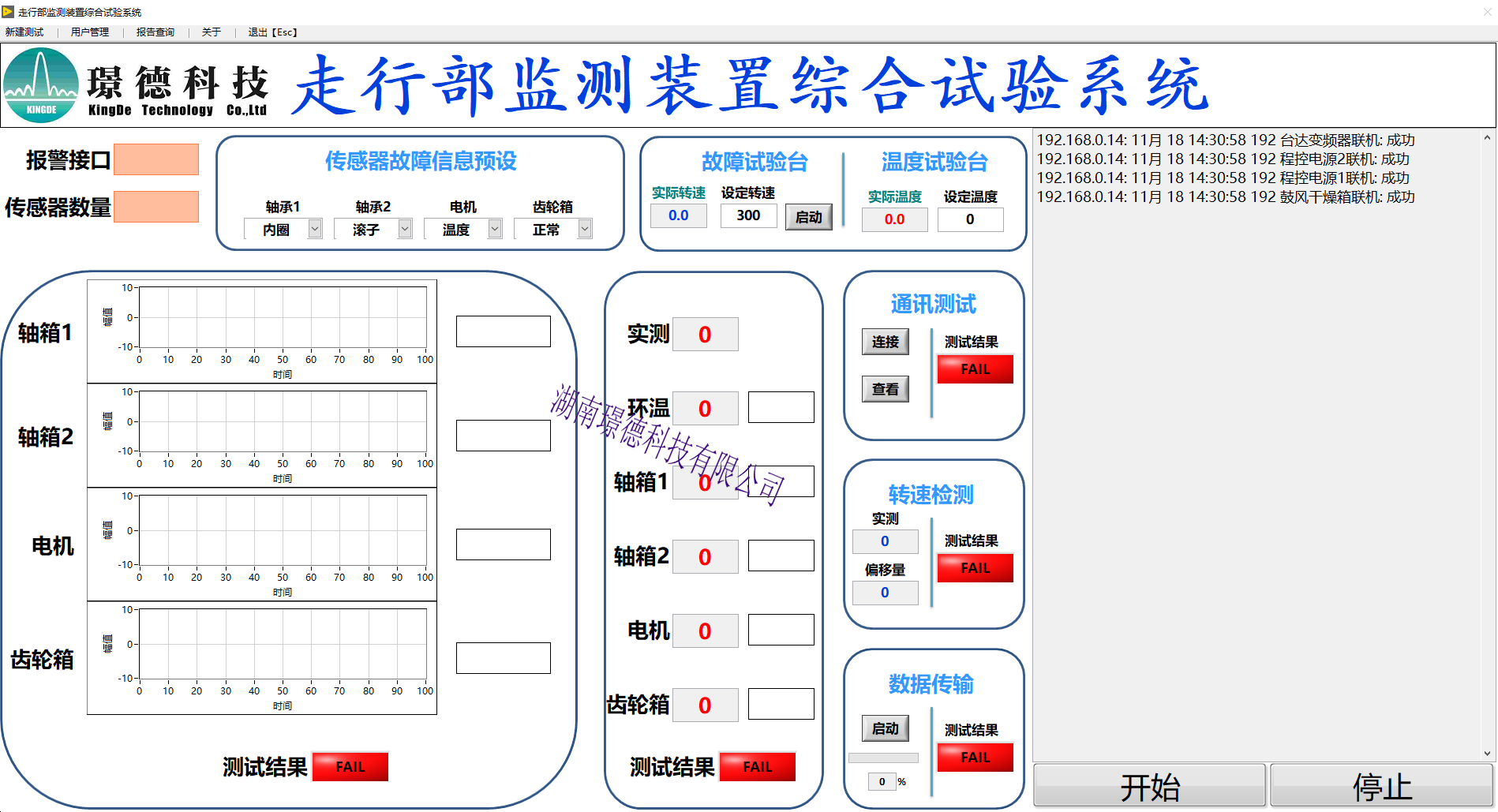The image size is (1498, 812).
Task: Click the empty box next to 环温
Action: (781, 407)
